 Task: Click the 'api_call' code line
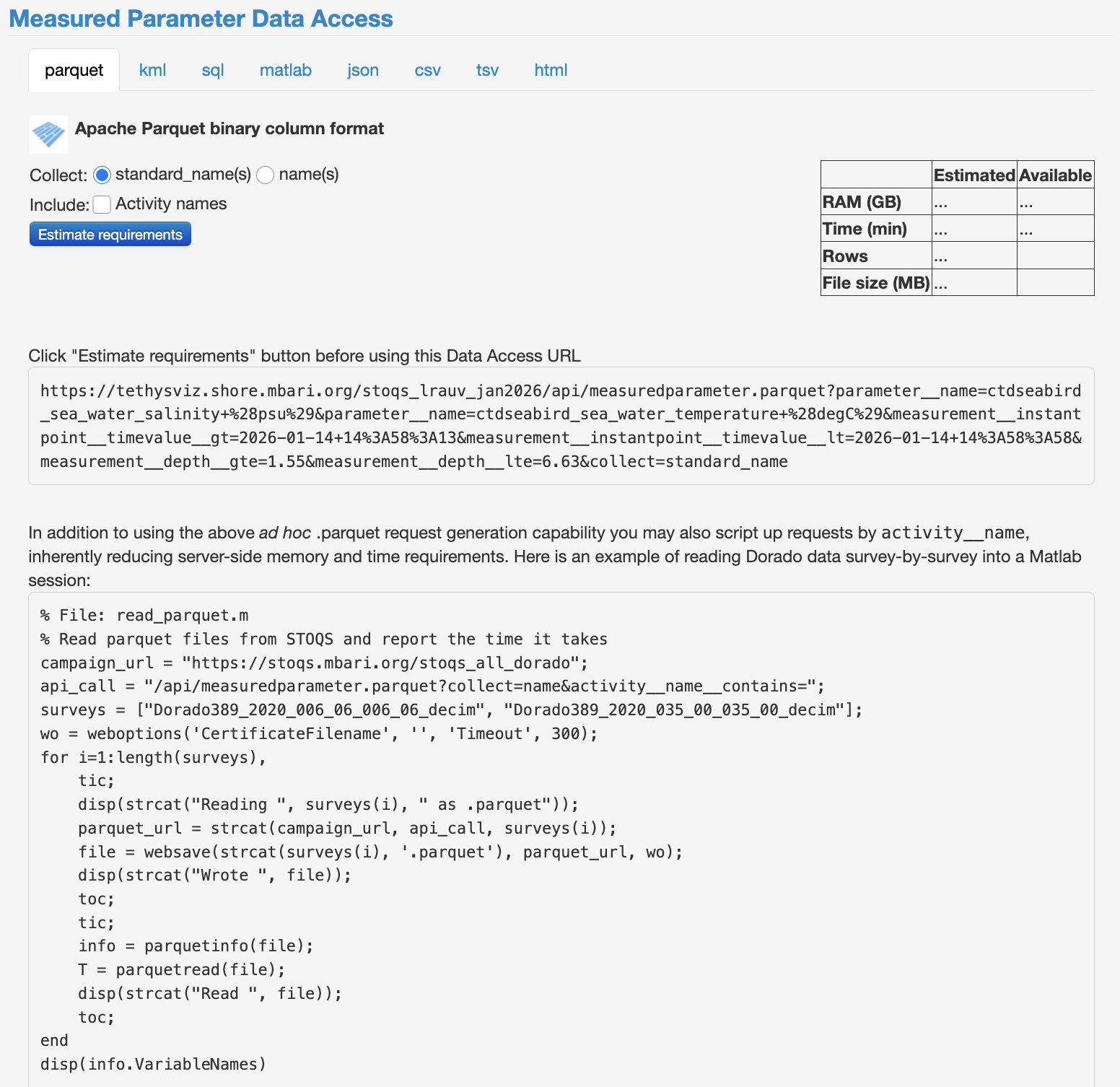click(x=432, y=686)
